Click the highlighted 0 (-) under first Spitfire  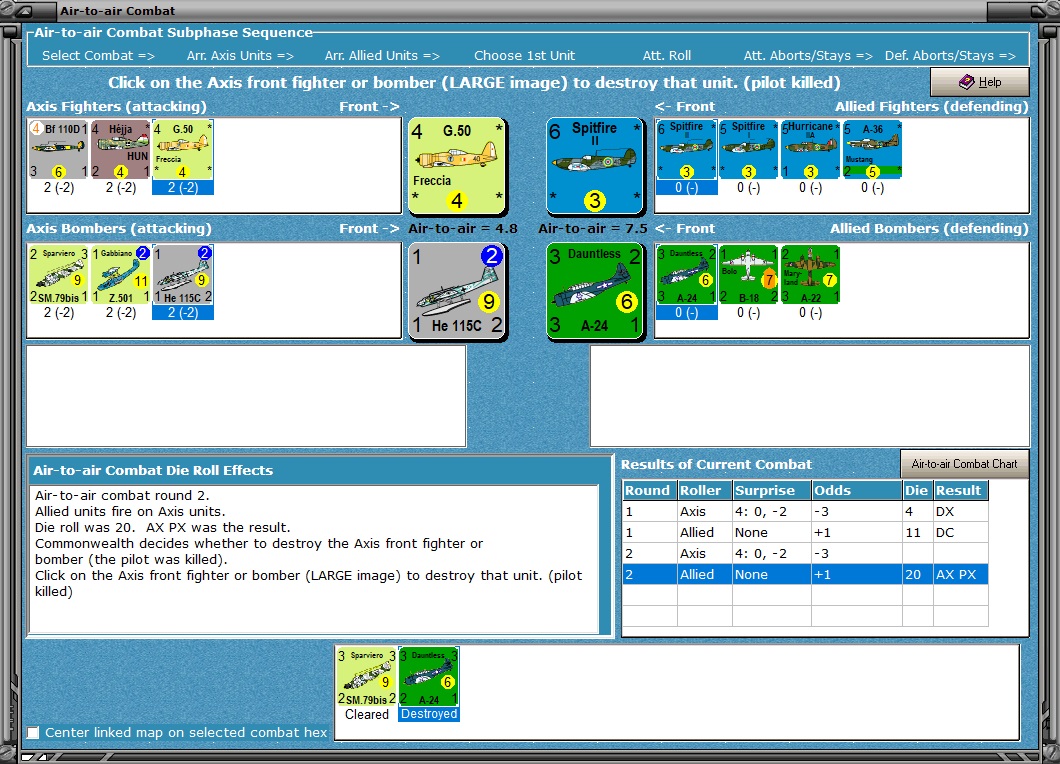pos(686,187)
